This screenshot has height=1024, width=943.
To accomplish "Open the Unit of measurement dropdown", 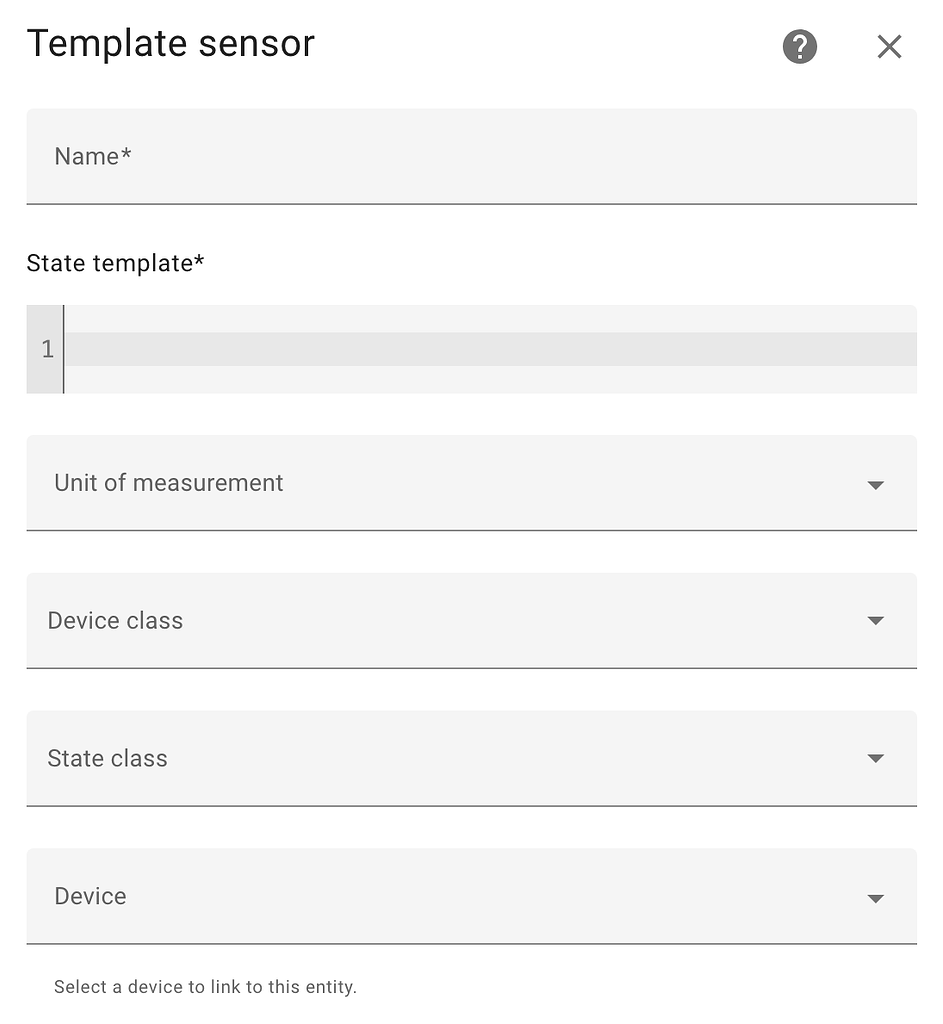I will pyautogui.click(x=472, y=483).
